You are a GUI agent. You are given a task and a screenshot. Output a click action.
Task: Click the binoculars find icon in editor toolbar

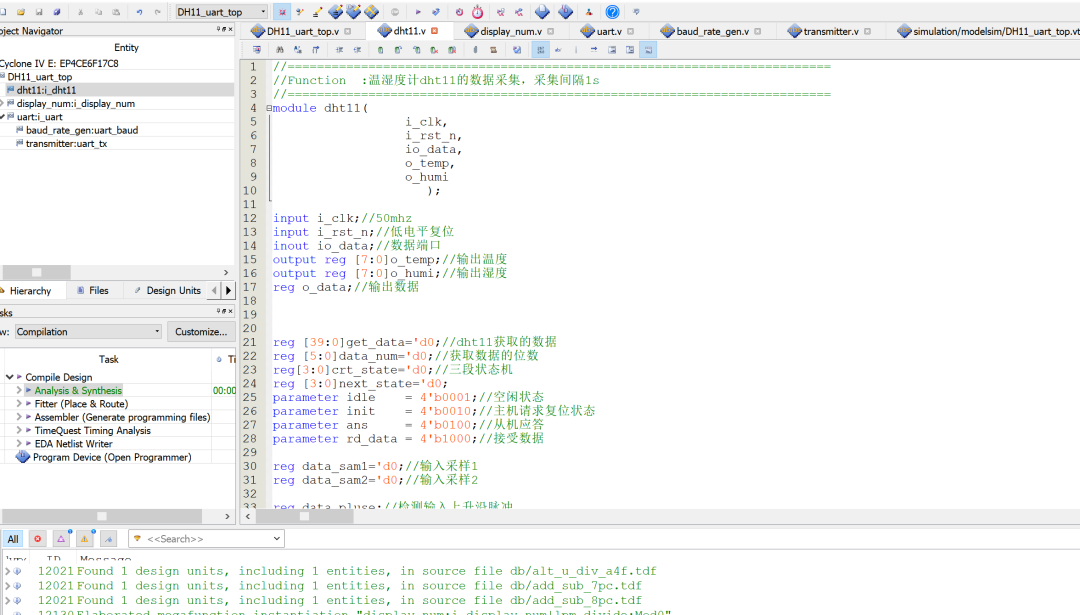tap(281, 49)
